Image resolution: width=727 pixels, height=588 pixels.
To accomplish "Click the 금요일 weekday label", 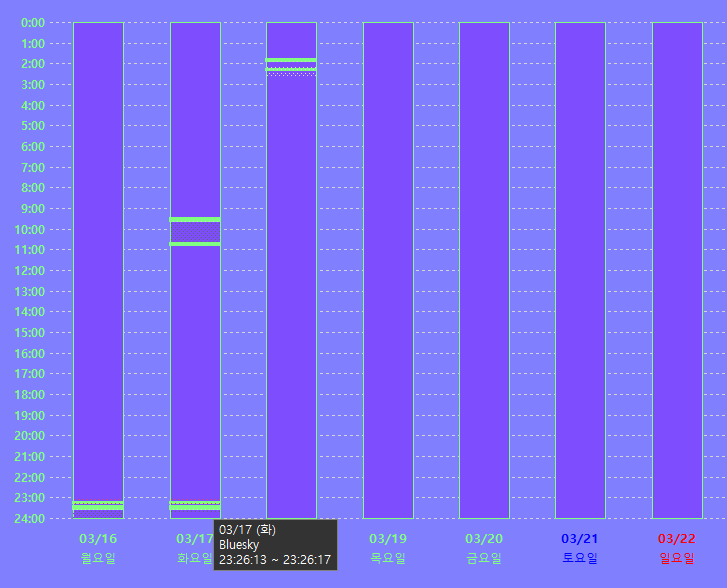I will (484, 558).
